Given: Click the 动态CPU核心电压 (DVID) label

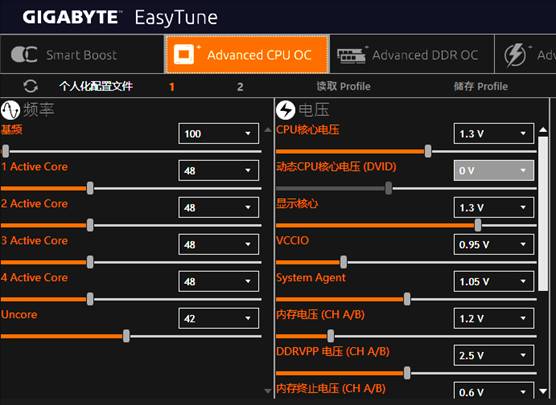Looking at the screenshot, I should pyautogui.click(x=336, y=167).
